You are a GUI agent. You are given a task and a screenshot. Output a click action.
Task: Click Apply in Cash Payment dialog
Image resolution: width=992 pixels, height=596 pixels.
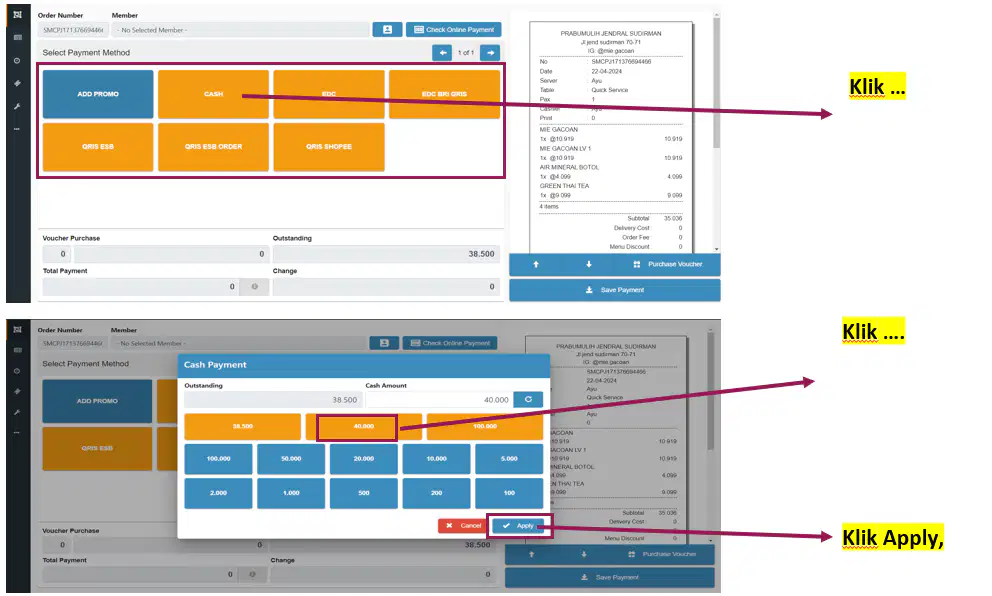click(x=518, y=526)
